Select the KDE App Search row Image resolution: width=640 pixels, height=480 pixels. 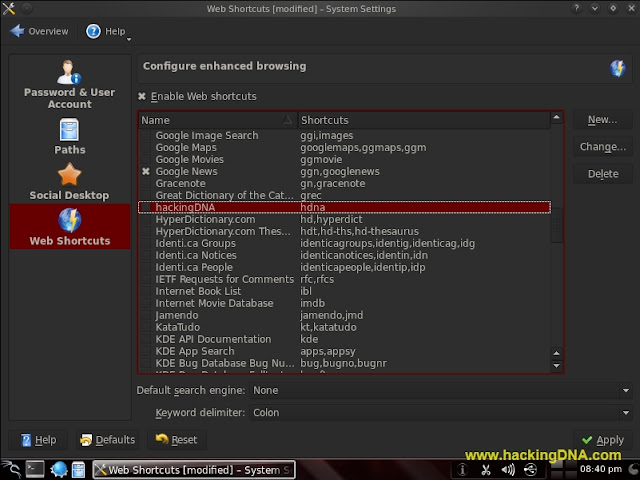(x=344, y=351)
